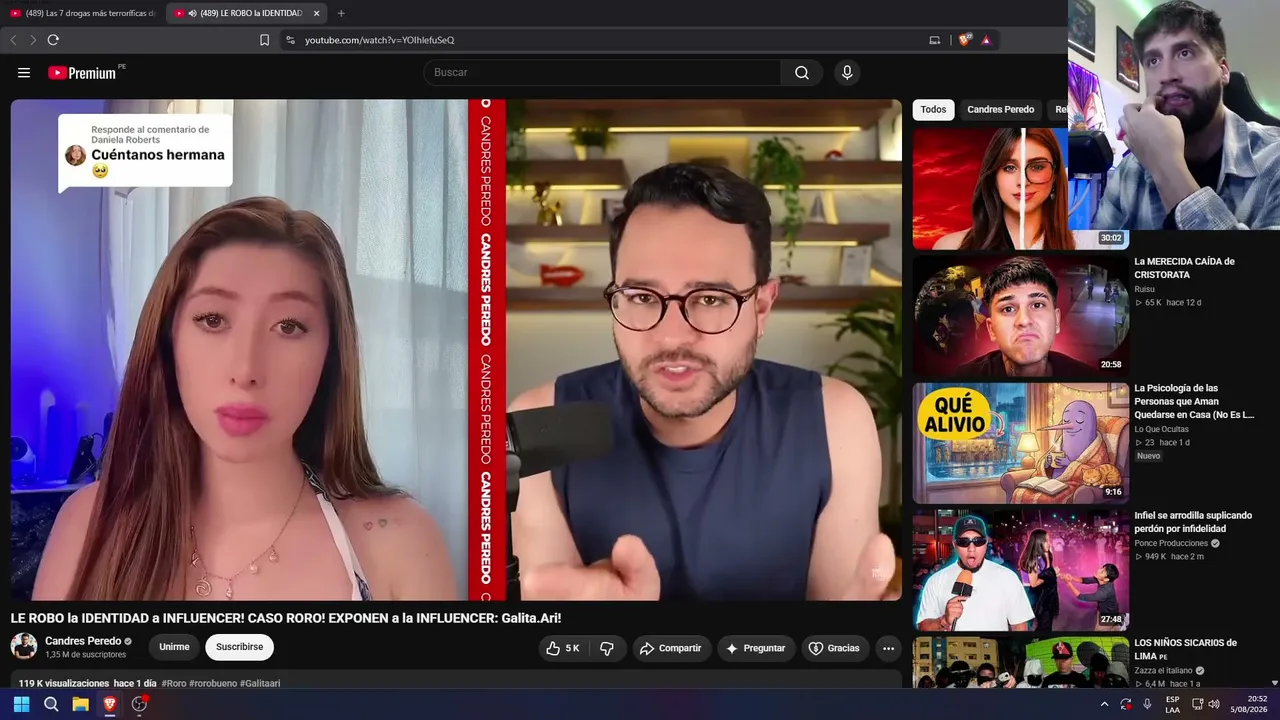Click the Unirme button
The height and width of the screenshot is (720, 1280).
point(174,647)
